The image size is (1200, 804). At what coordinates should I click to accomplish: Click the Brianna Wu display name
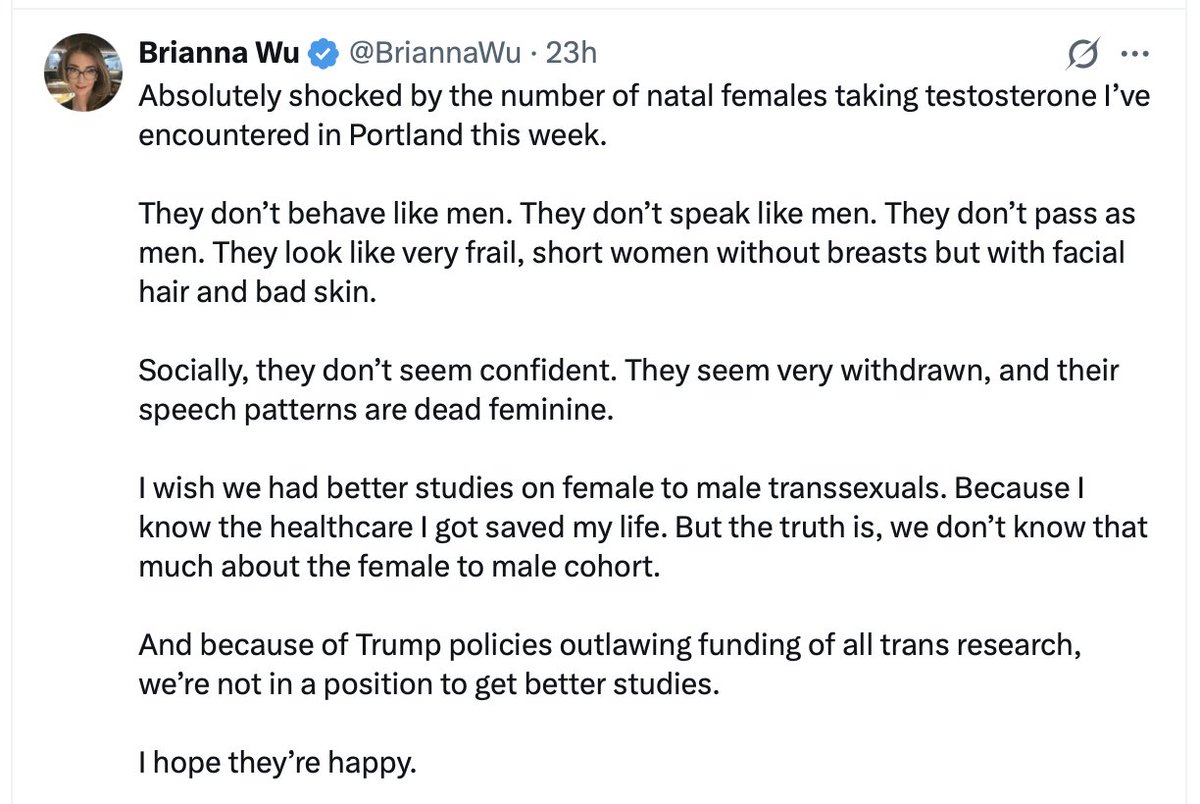pyautogui.click(x=218, y=51)
